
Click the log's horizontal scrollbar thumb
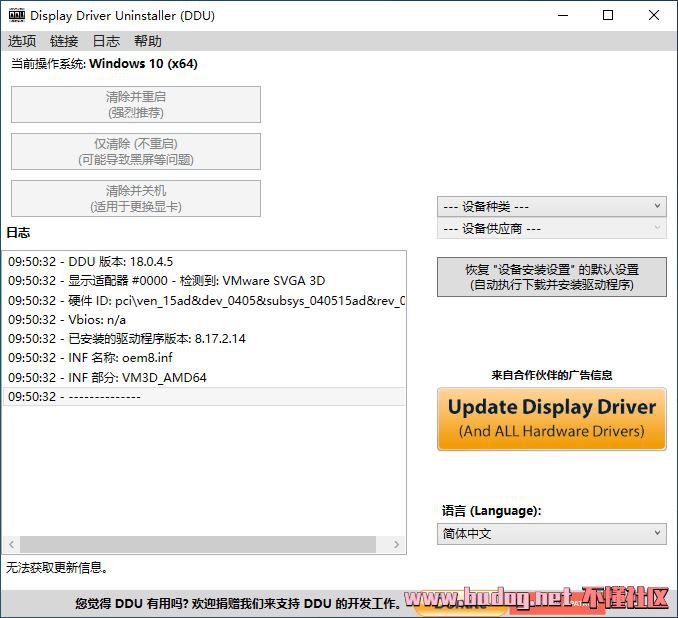(198, 544)
